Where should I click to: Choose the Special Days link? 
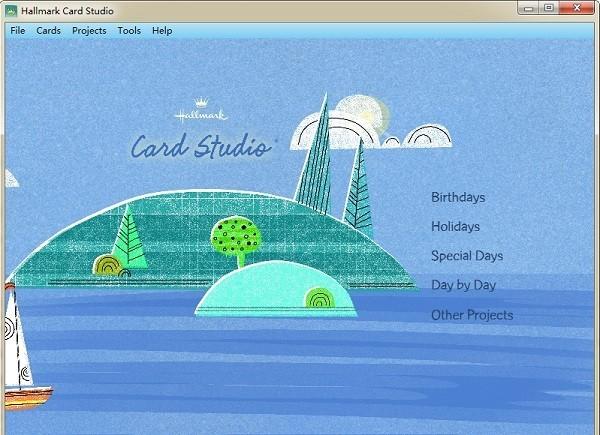pyautogui.click(x=467, y=256)
